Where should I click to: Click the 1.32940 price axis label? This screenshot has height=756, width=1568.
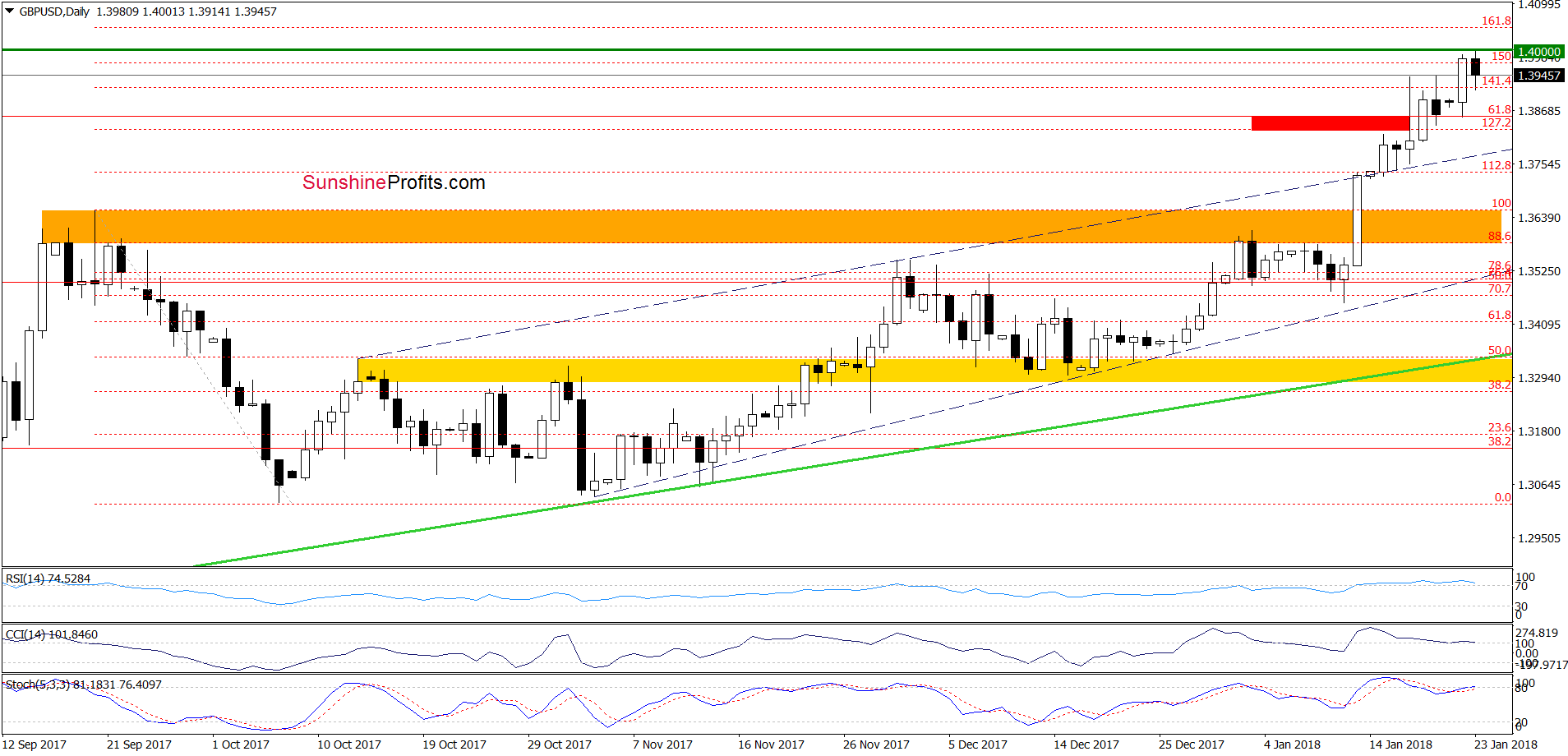click(x=1538, y=378)
